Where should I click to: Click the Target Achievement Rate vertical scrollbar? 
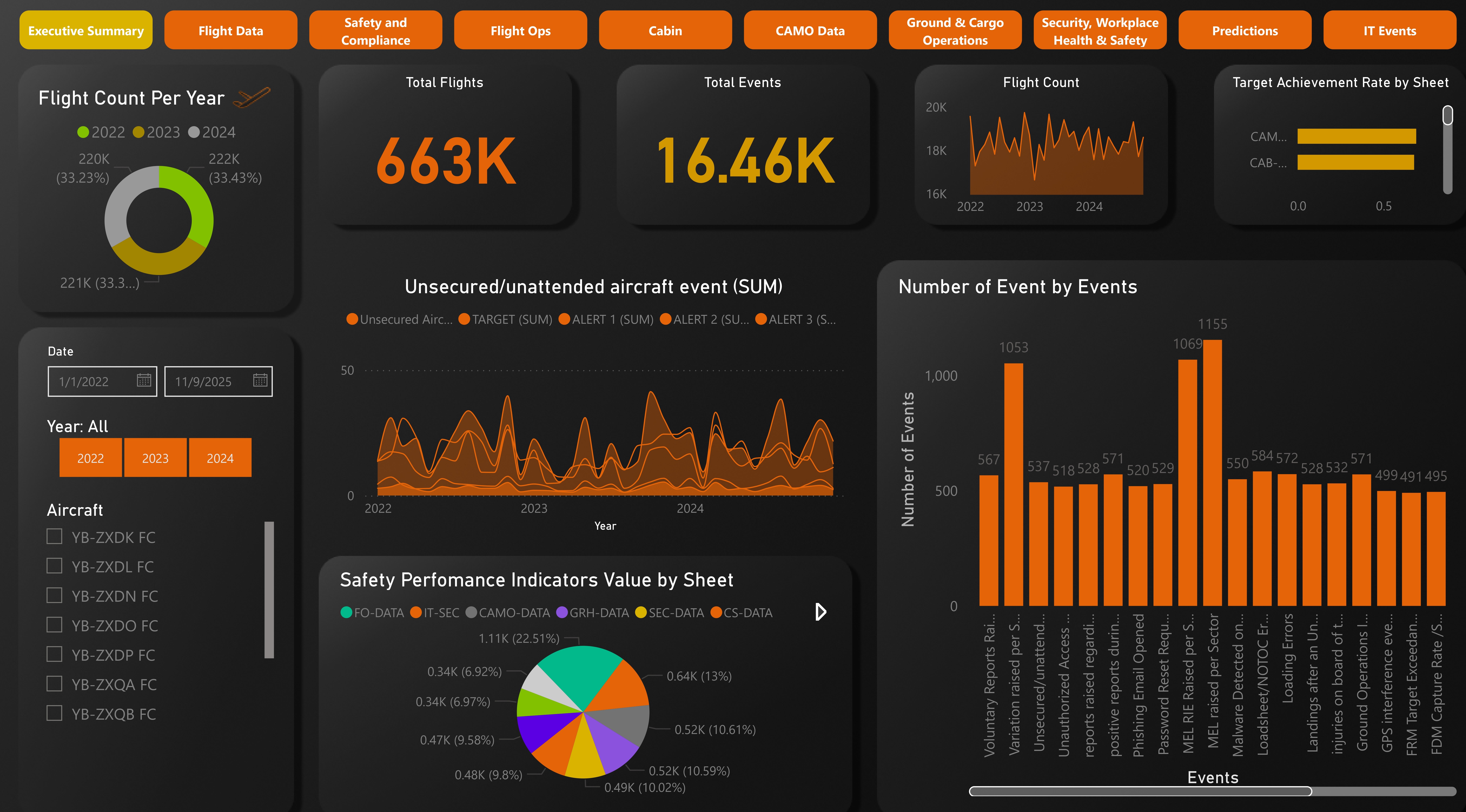1448,149
